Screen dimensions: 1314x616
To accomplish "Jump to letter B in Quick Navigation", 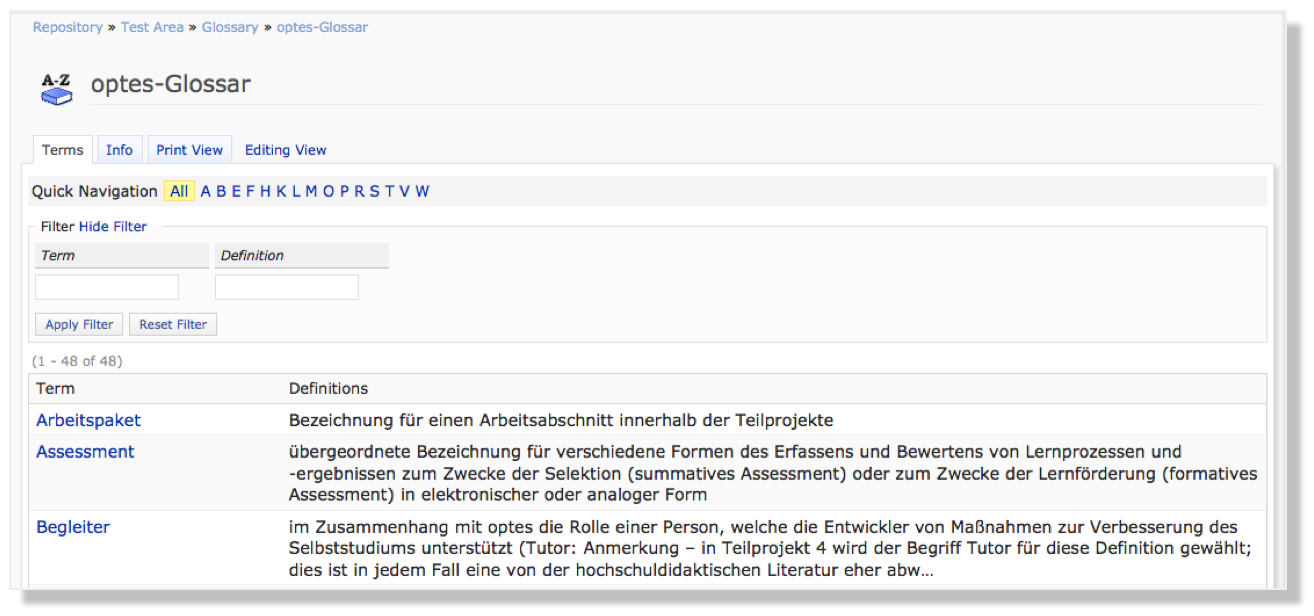I will (x=221, y=191).
